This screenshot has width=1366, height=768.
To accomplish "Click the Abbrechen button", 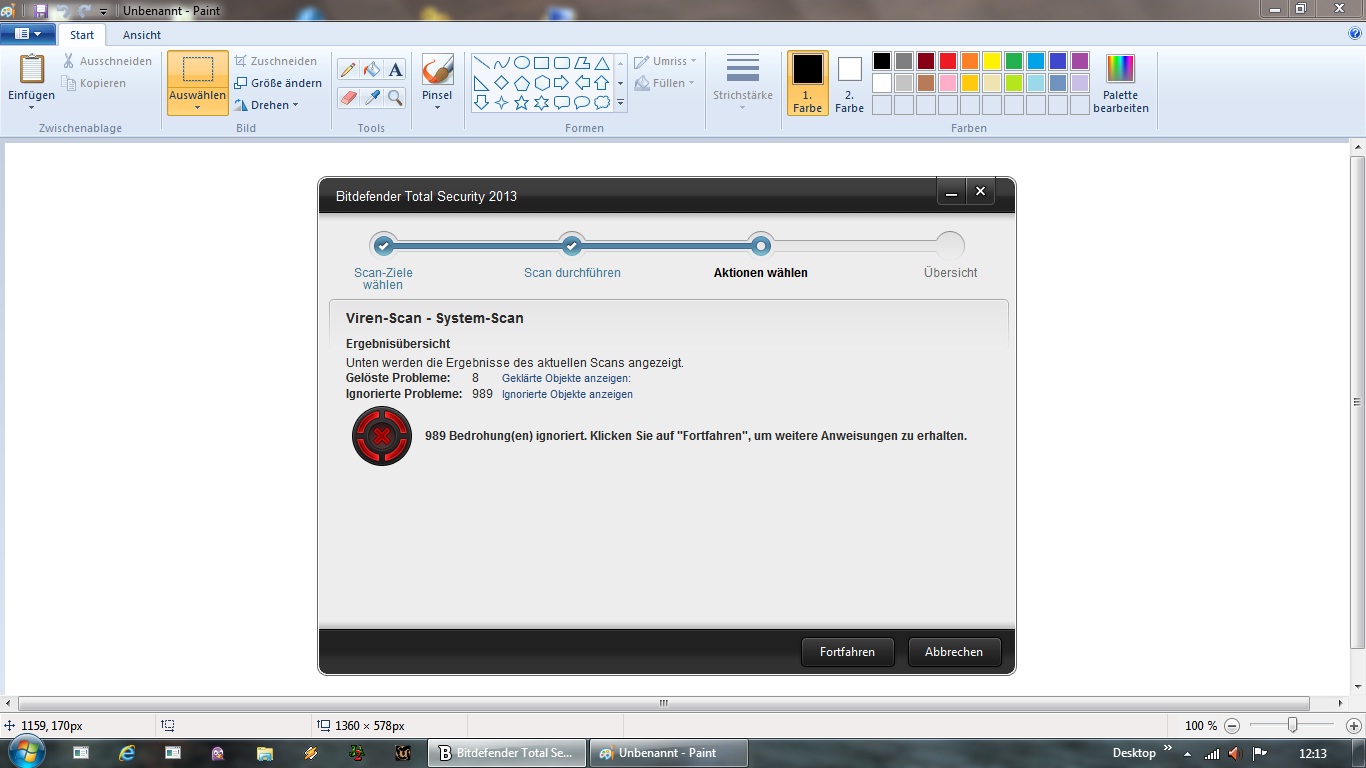I will coord(954,652).
